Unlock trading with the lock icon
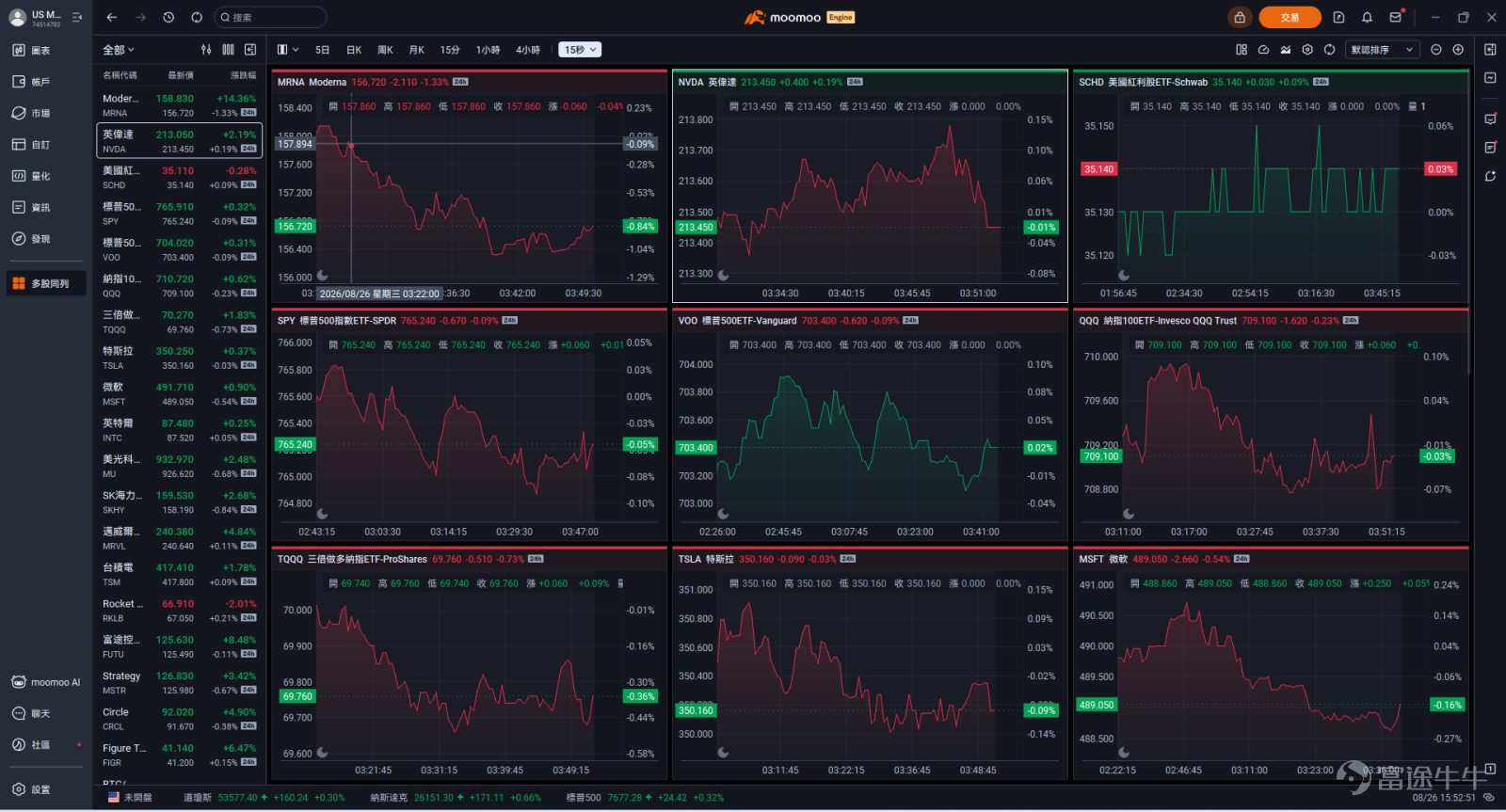The image size is (1506, 812). 1240,17
